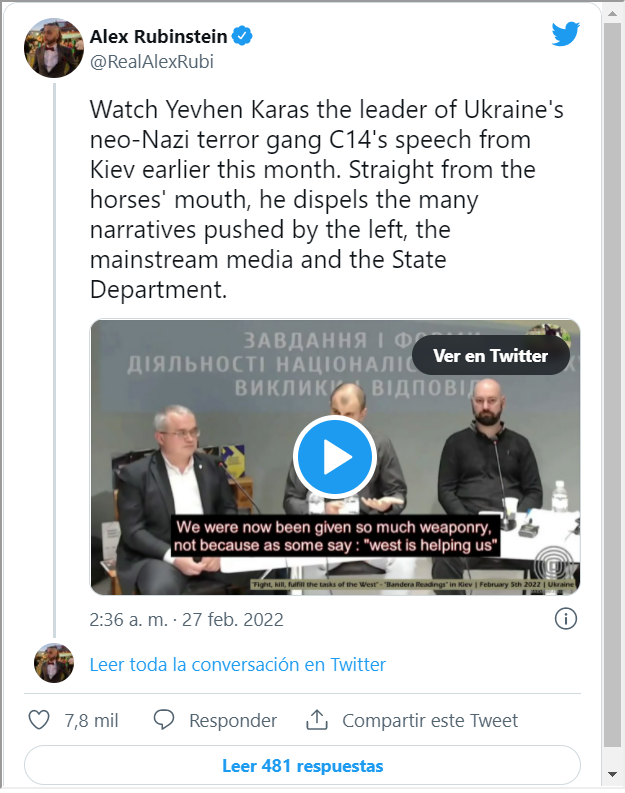Screen dimensions: 625x793
Task: Like the tweet with heart icon
Action: click(39, 720)
